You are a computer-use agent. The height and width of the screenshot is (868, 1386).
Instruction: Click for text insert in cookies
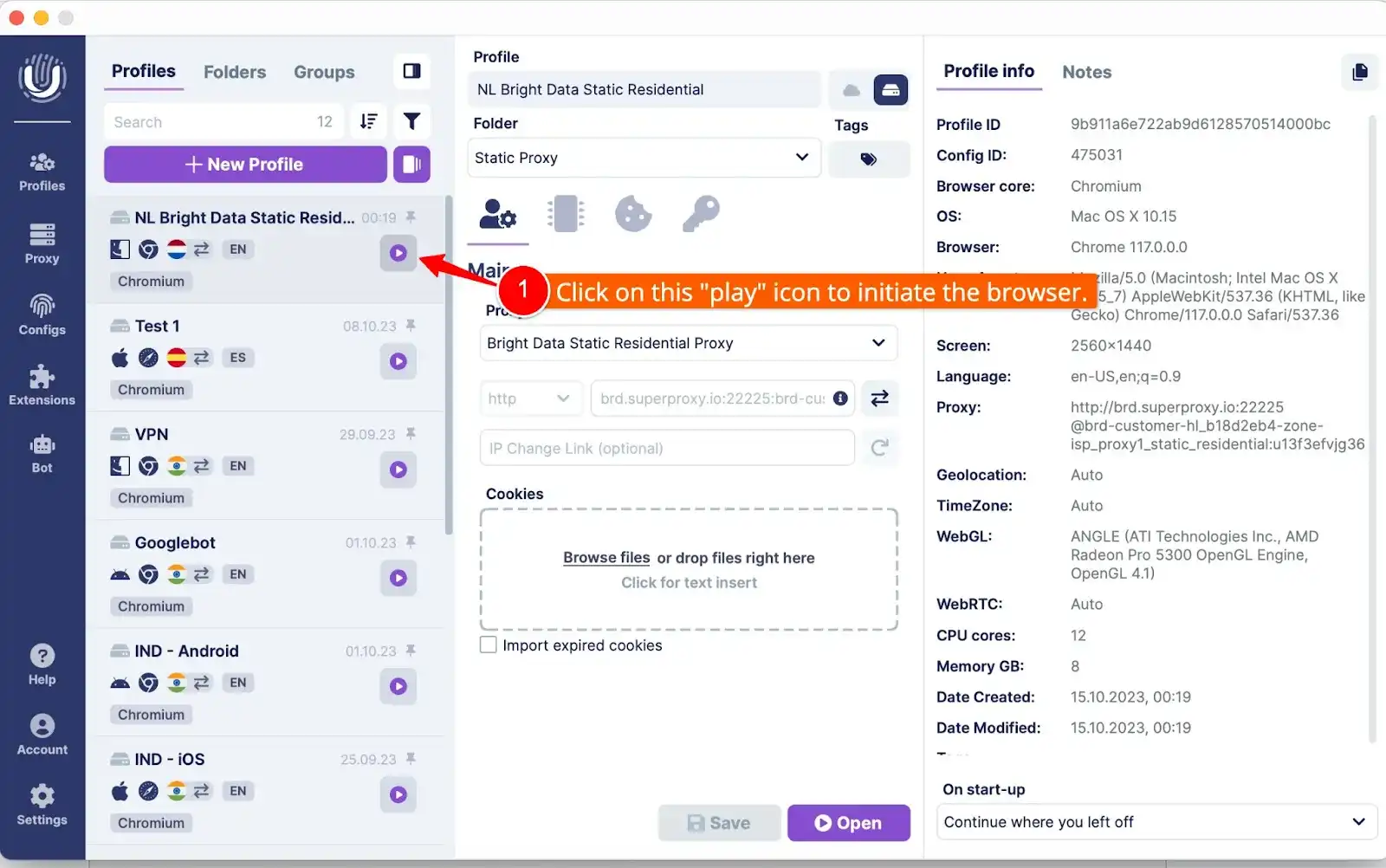[689, 582]
